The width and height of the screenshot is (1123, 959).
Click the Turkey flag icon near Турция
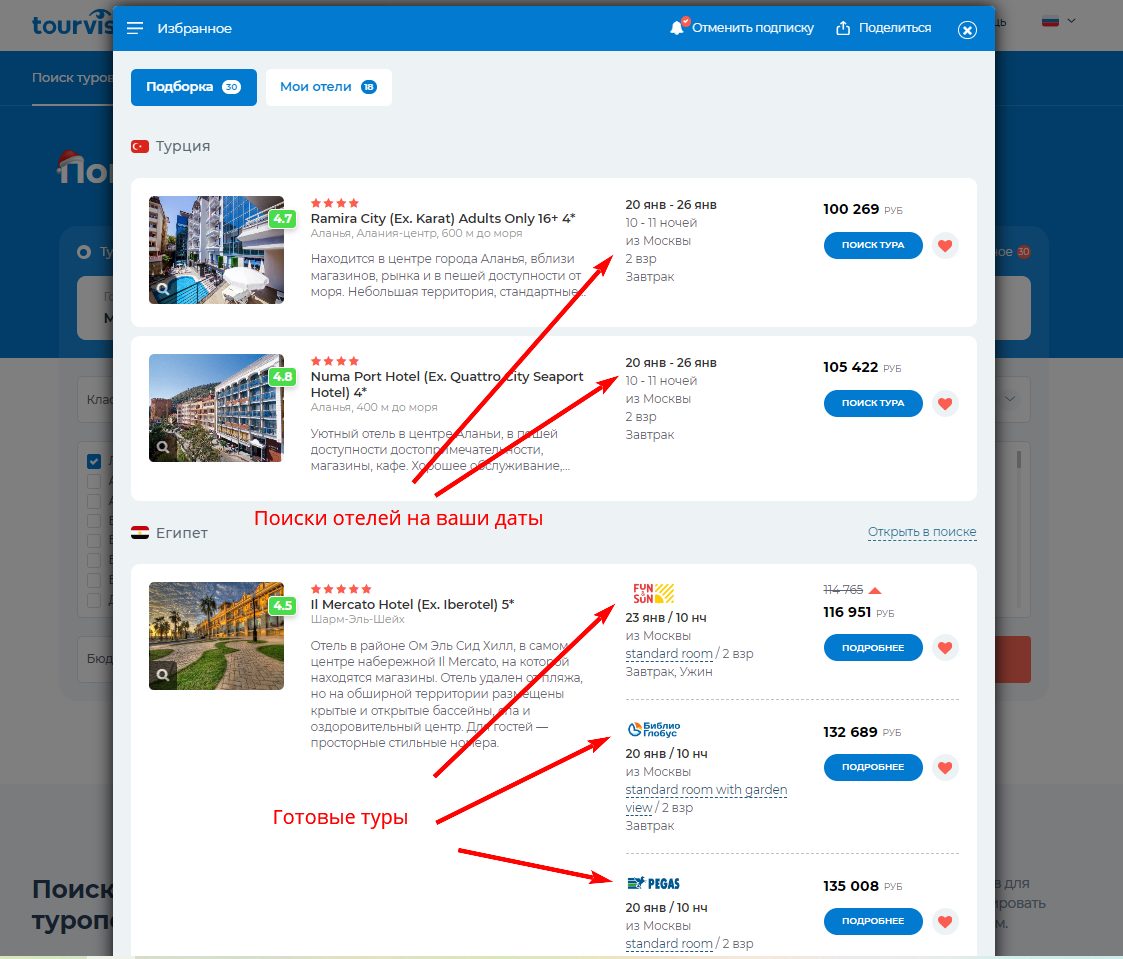point(140,146)
